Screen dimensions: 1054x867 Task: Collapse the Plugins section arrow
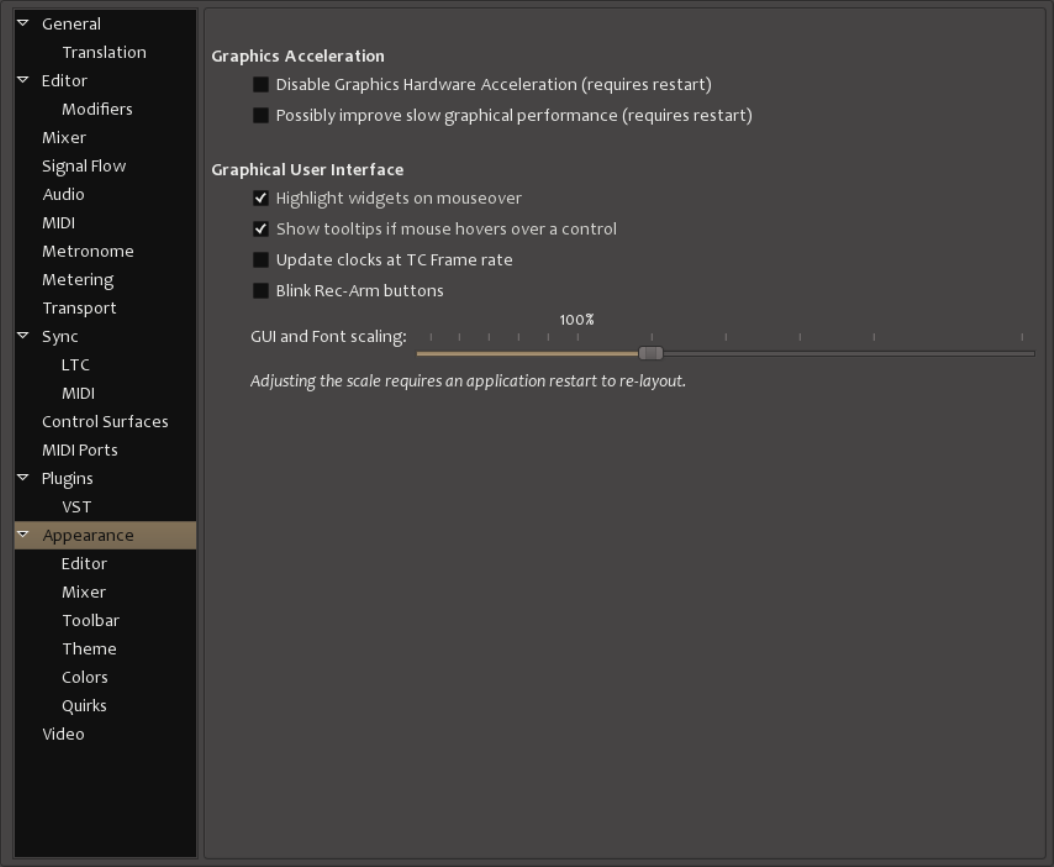pos(23,478)
